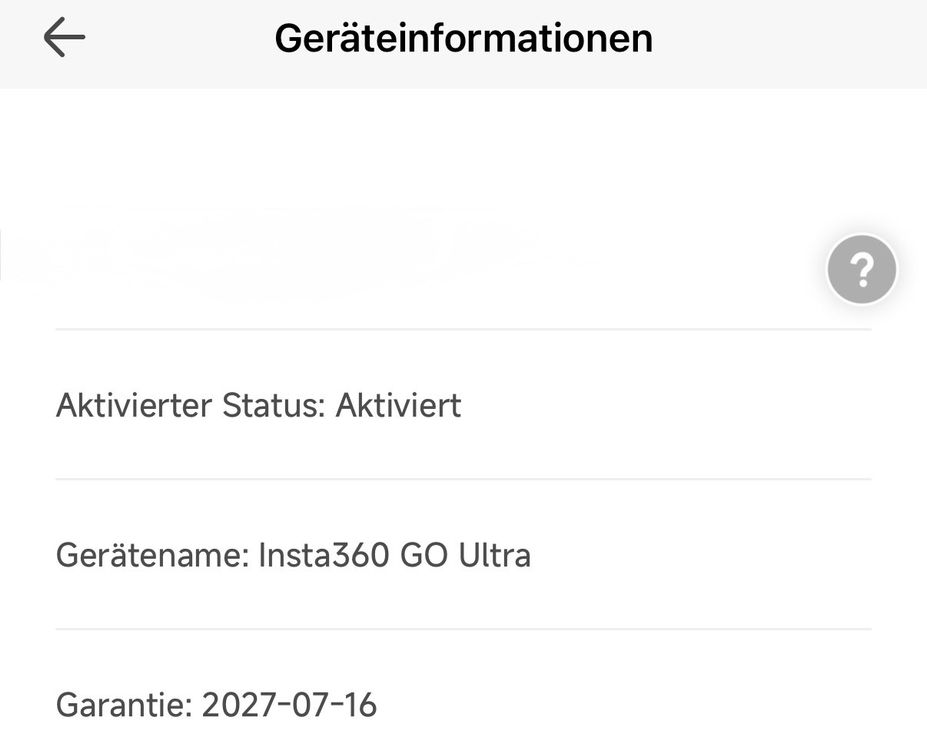Tap the Insta360 word in device name

(324, 556)
